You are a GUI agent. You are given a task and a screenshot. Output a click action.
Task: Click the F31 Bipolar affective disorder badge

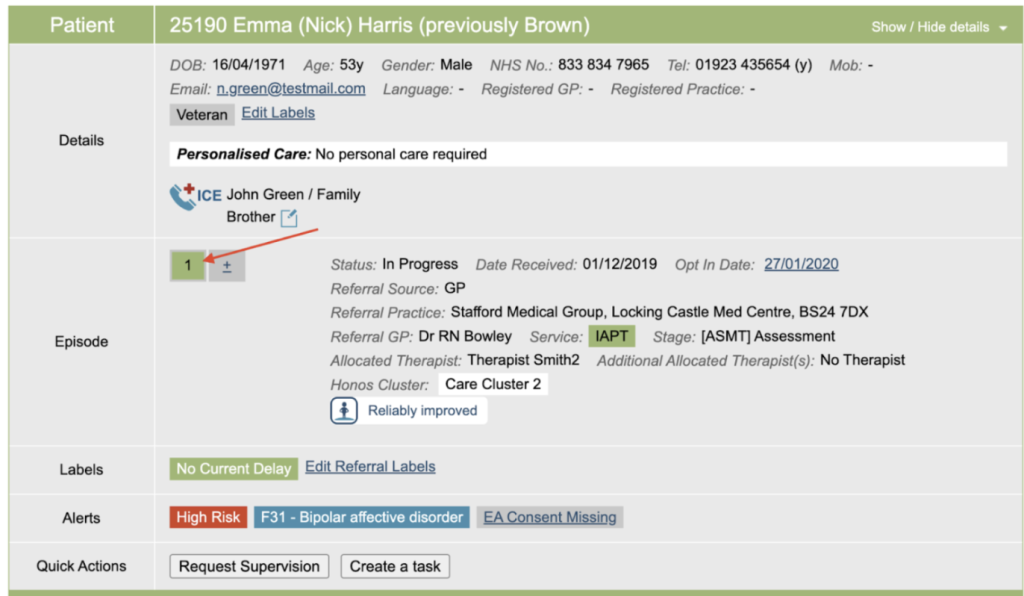(x=362, y=517)
